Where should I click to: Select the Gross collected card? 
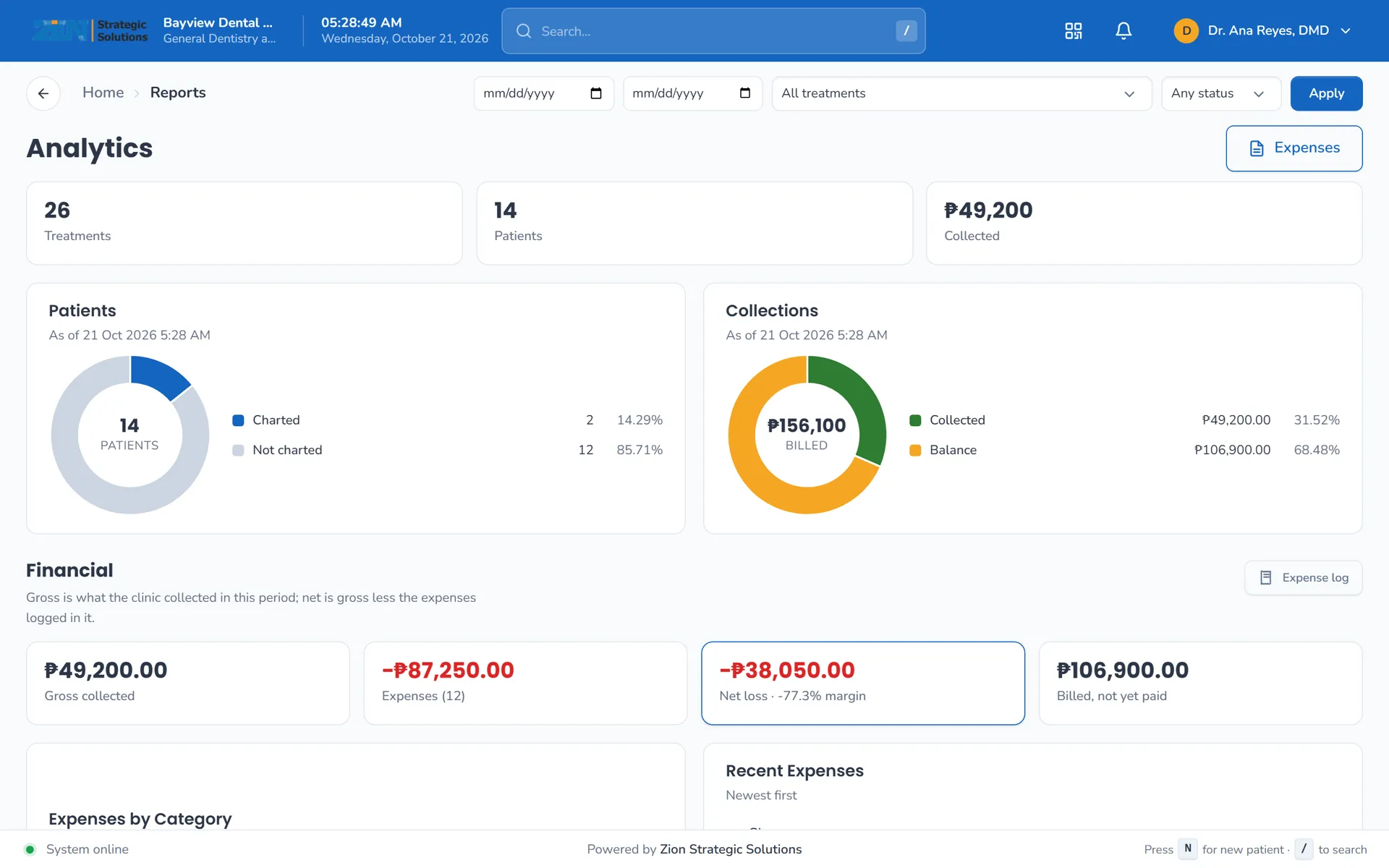(x=188, y=684)
